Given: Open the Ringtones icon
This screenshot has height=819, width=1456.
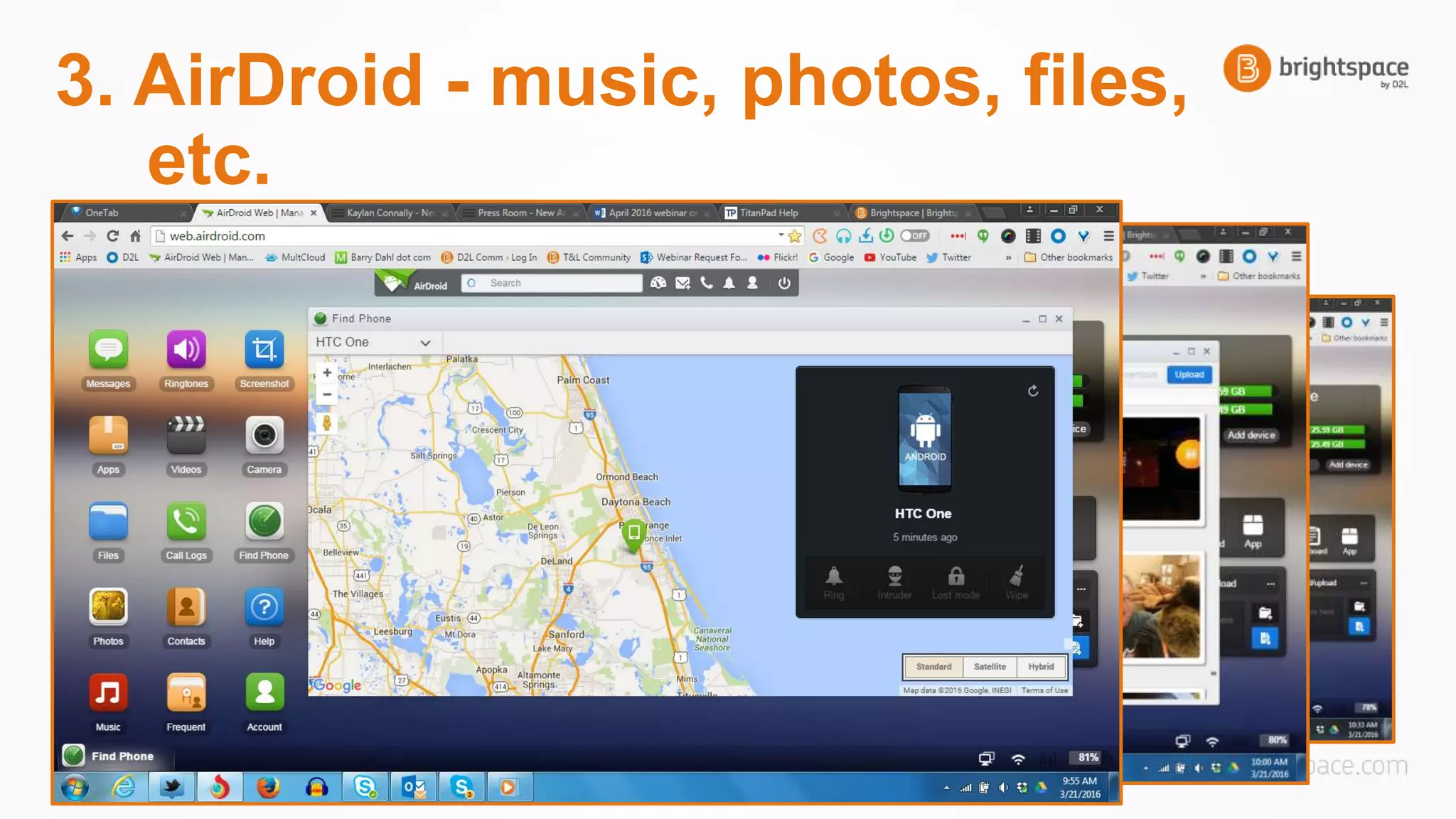Looking at the screenshot, I should 186,350.
